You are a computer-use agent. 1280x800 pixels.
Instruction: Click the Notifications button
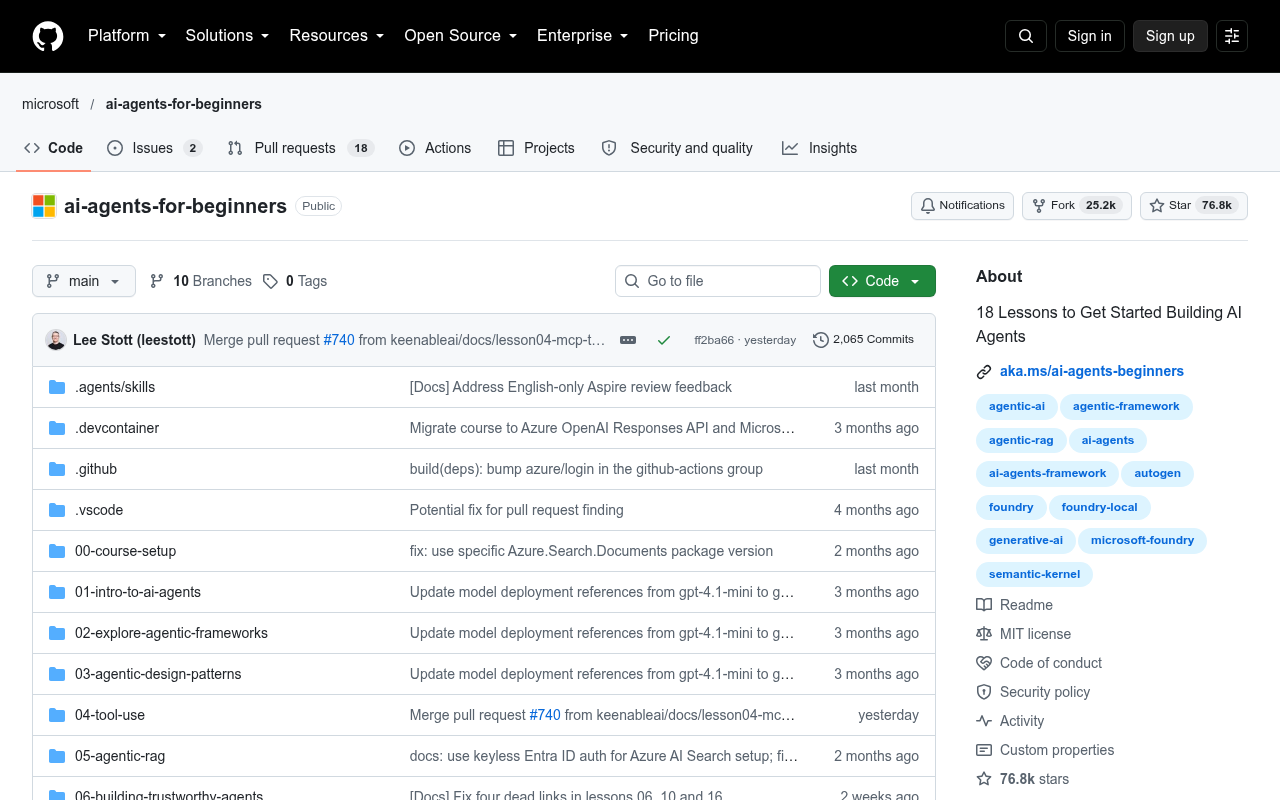962,206
